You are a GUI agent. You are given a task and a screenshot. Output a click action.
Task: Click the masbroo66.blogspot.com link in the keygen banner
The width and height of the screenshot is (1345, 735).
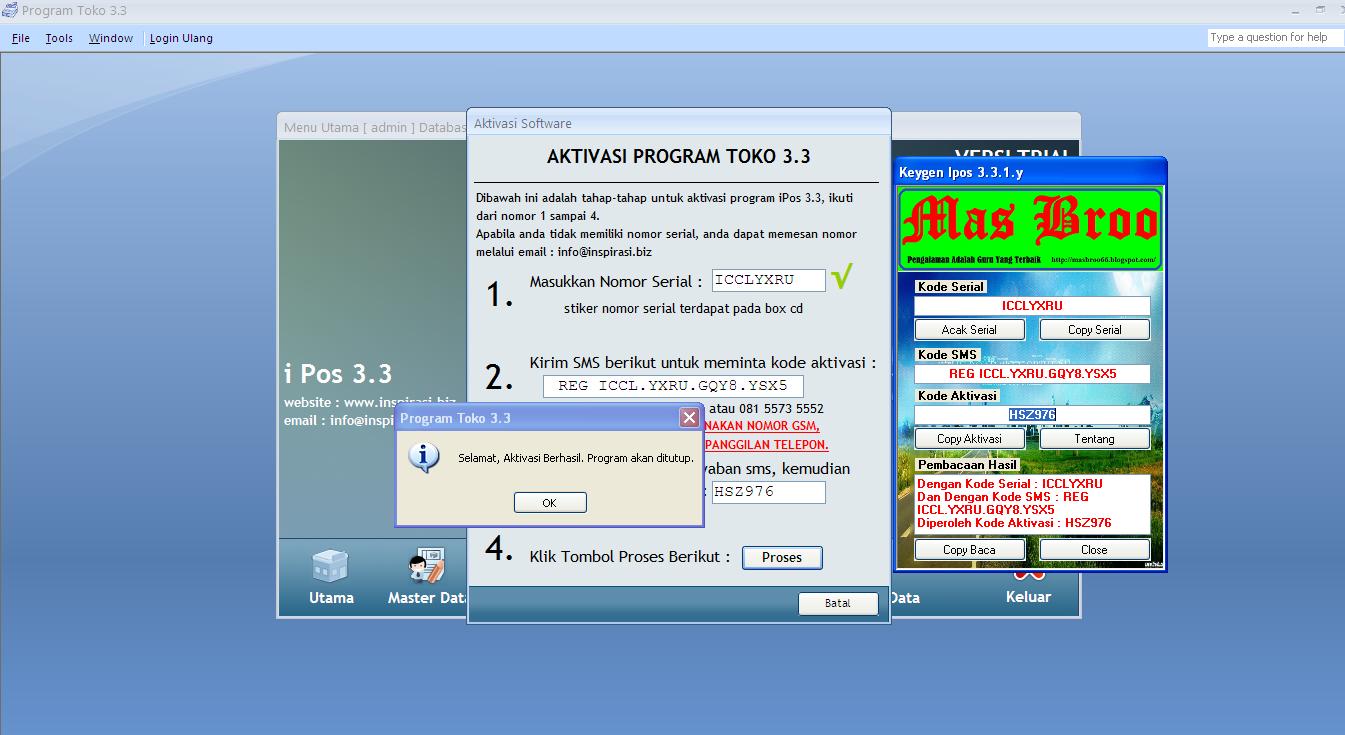(x=1104, y=260)
